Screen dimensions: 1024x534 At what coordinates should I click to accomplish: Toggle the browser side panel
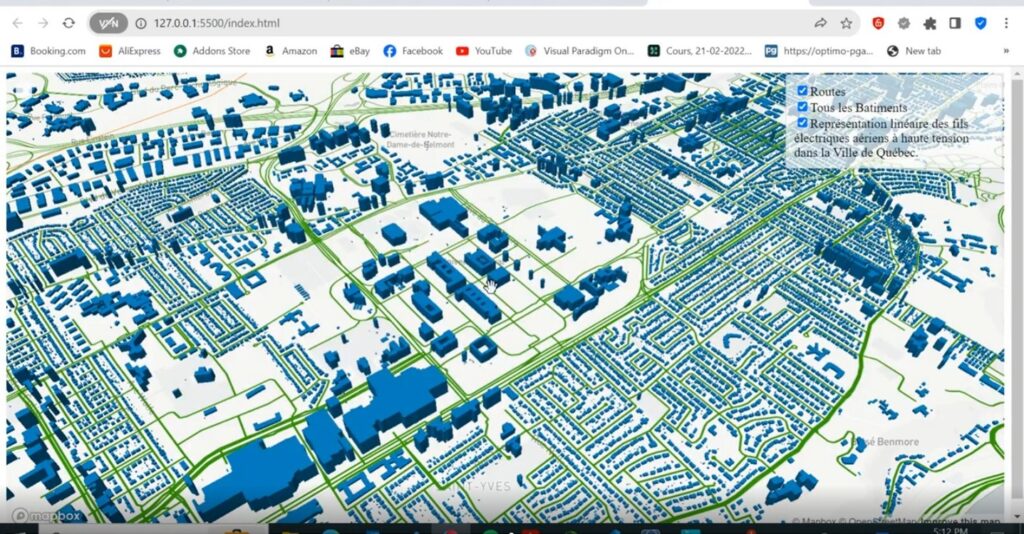pyautogui.click(x=955, y=24)
